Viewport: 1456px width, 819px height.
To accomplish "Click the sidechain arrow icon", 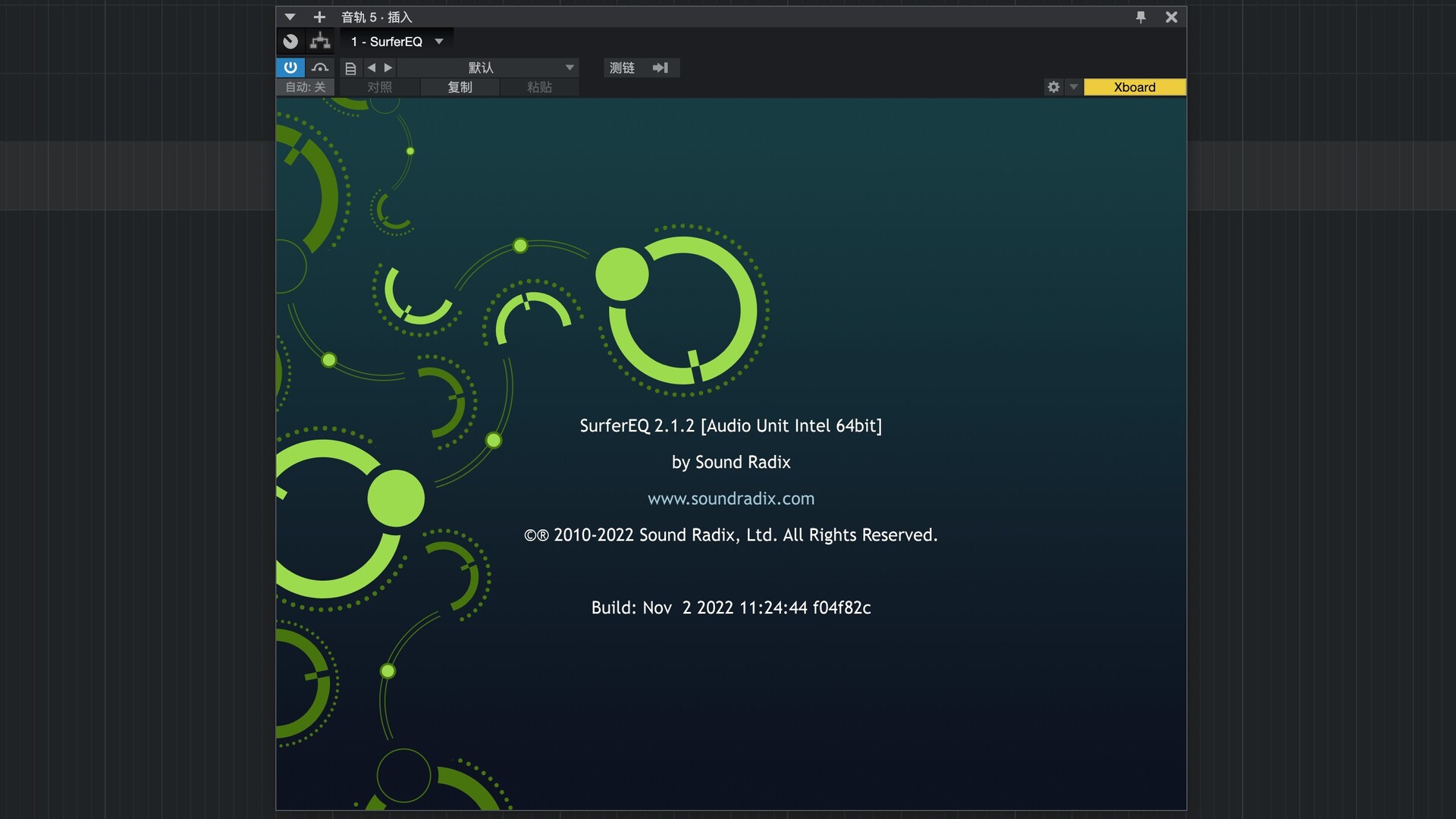I will coord(661,67).
